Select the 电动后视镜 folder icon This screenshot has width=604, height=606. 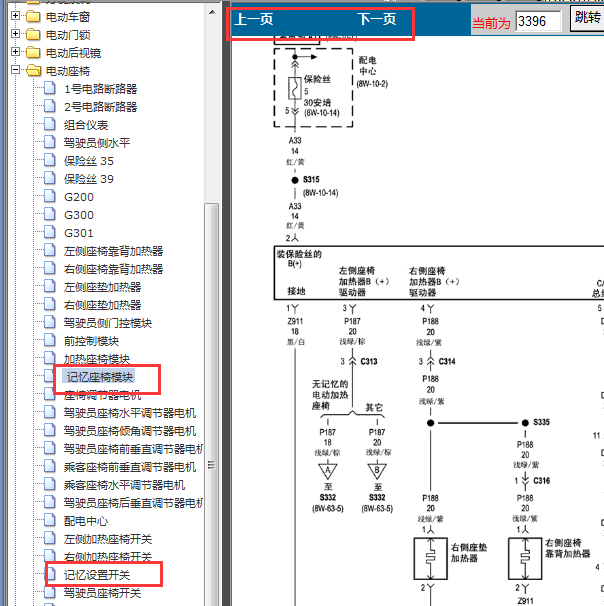coord(33,52)
